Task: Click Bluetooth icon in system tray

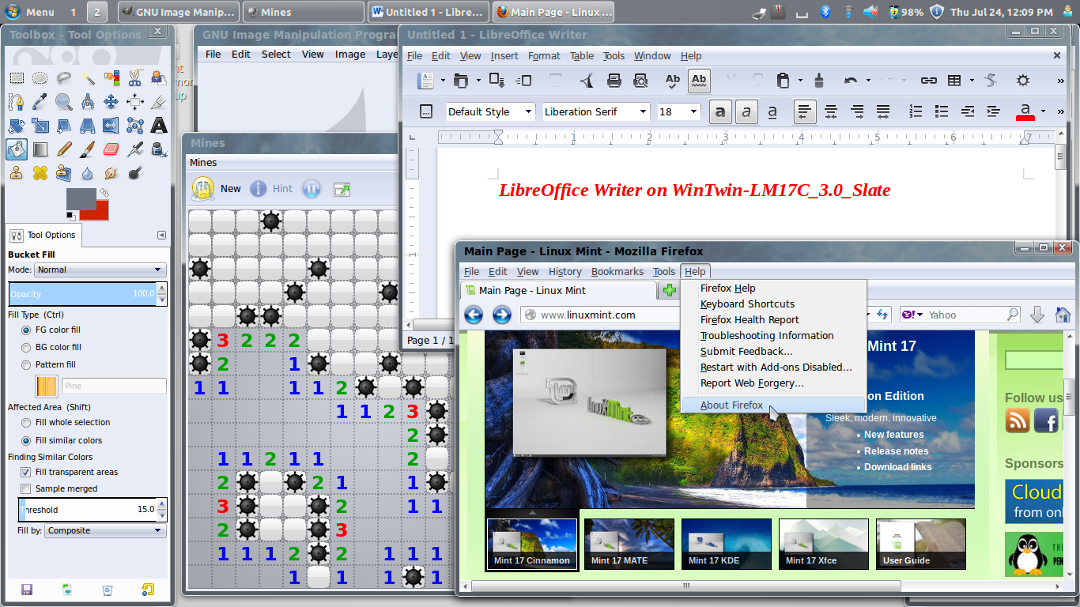Action: pyautogui.click(x=825, y=12)
